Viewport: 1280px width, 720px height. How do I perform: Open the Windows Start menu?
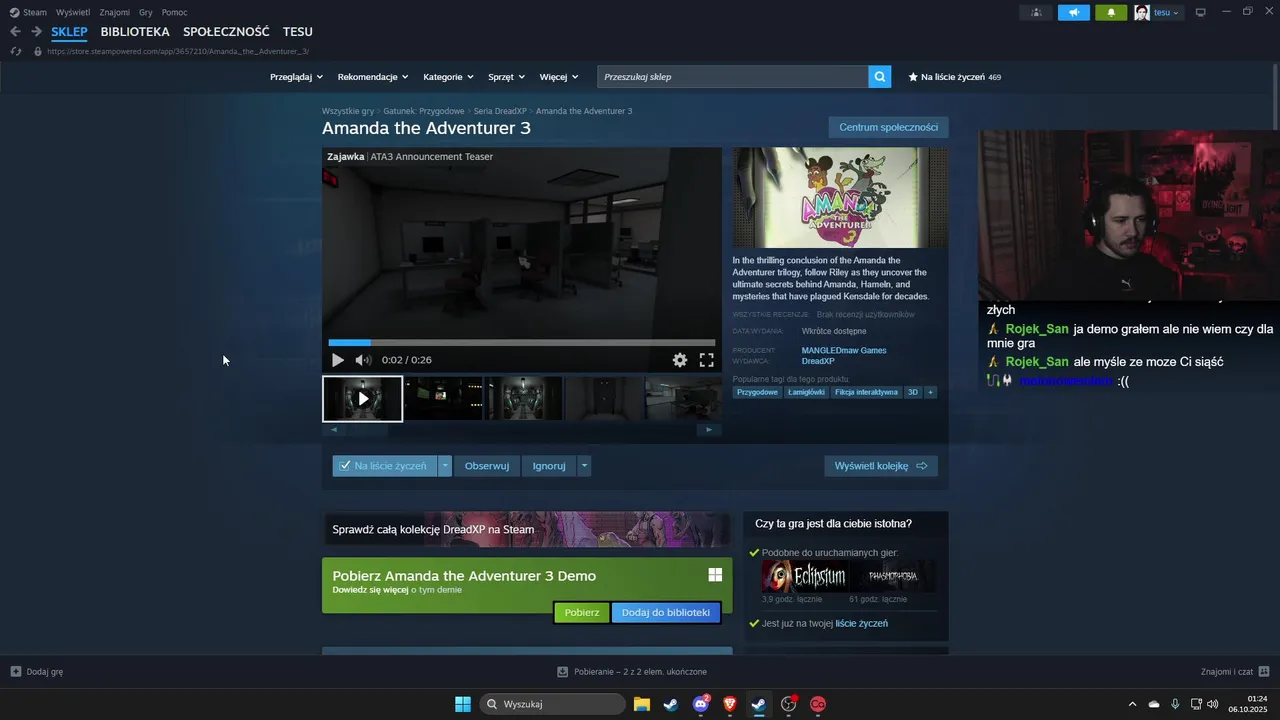(463, 704)
